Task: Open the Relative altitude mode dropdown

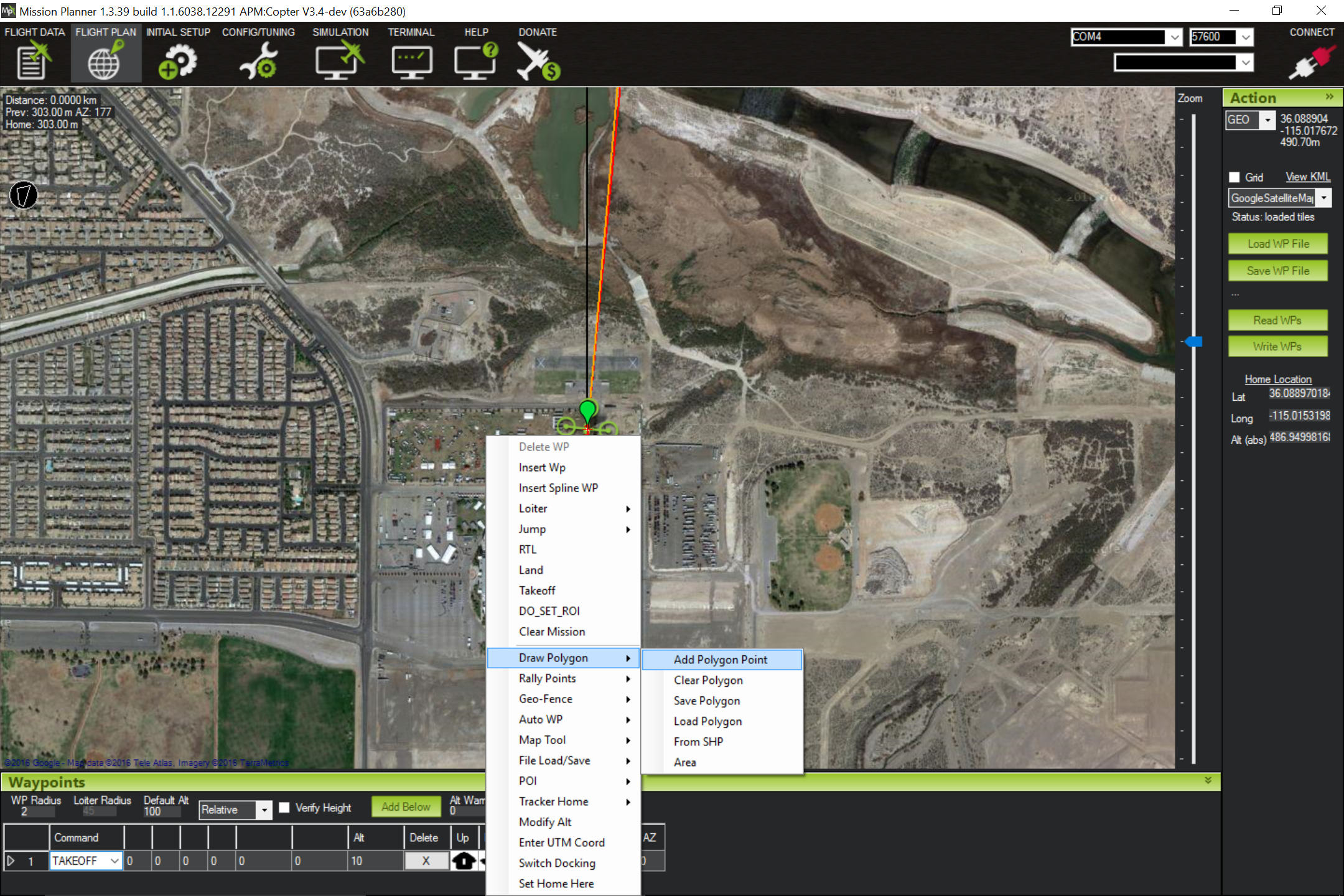Action: tap(264, 810)
